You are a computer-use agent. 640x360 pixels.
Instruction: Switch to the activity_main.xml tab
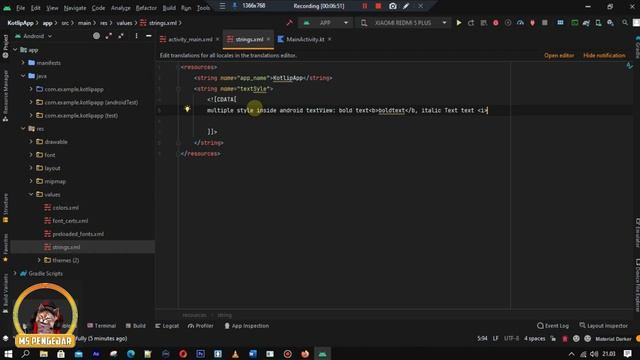190,39
